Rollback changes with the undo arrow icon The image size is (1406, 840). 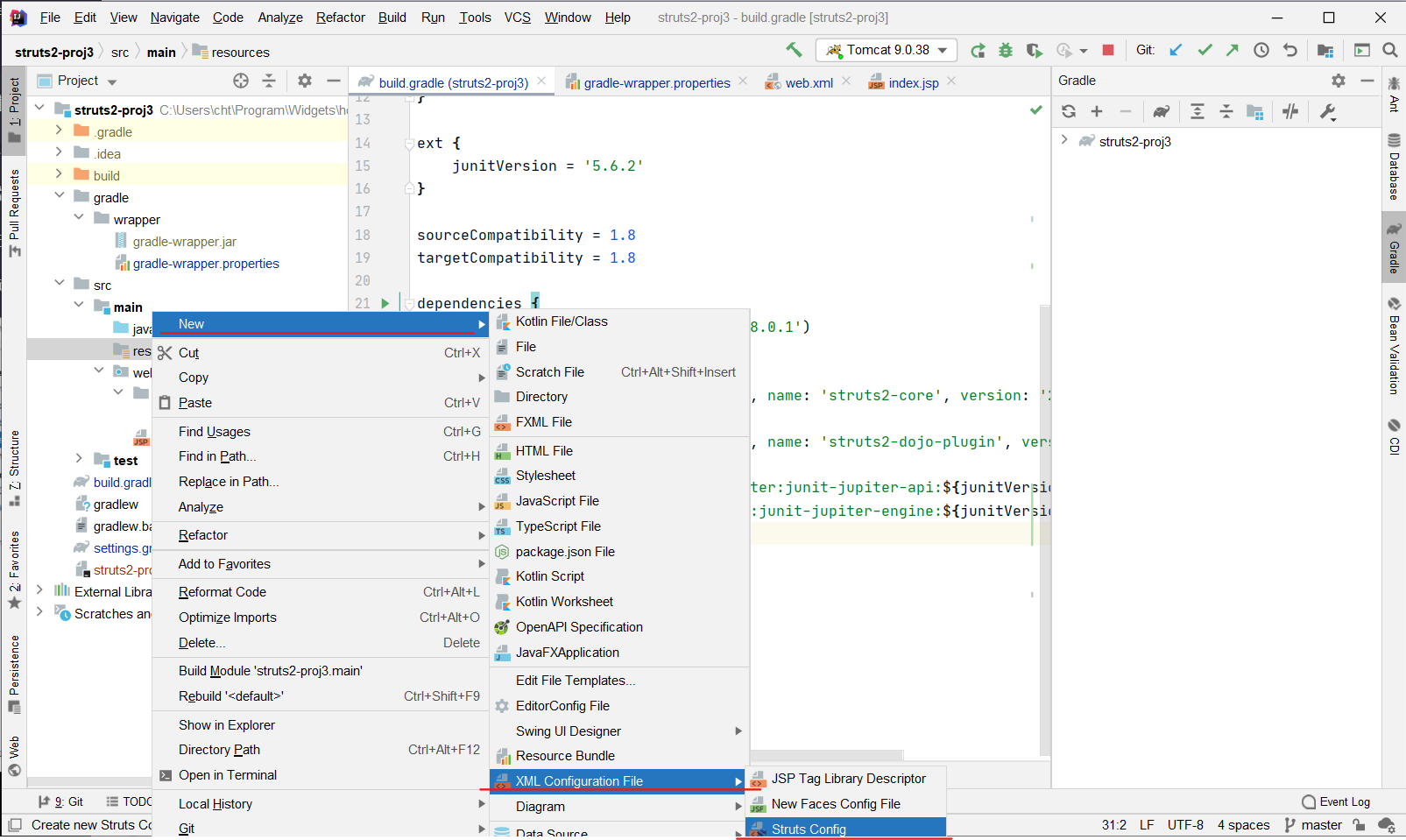pyautogui.click(x=1290, y=50)
